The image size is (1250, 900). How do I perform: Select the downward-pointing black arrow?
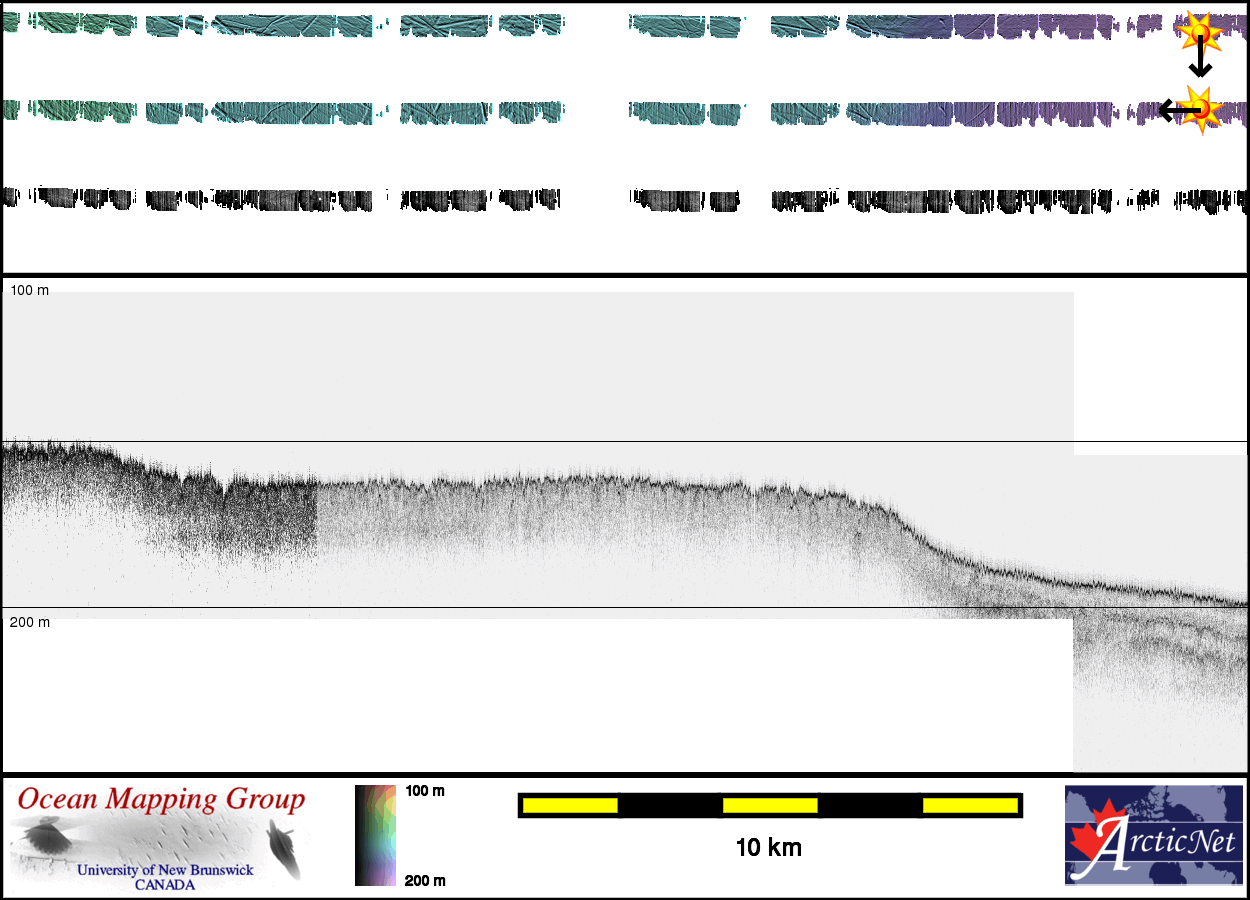pos(1199,62)
